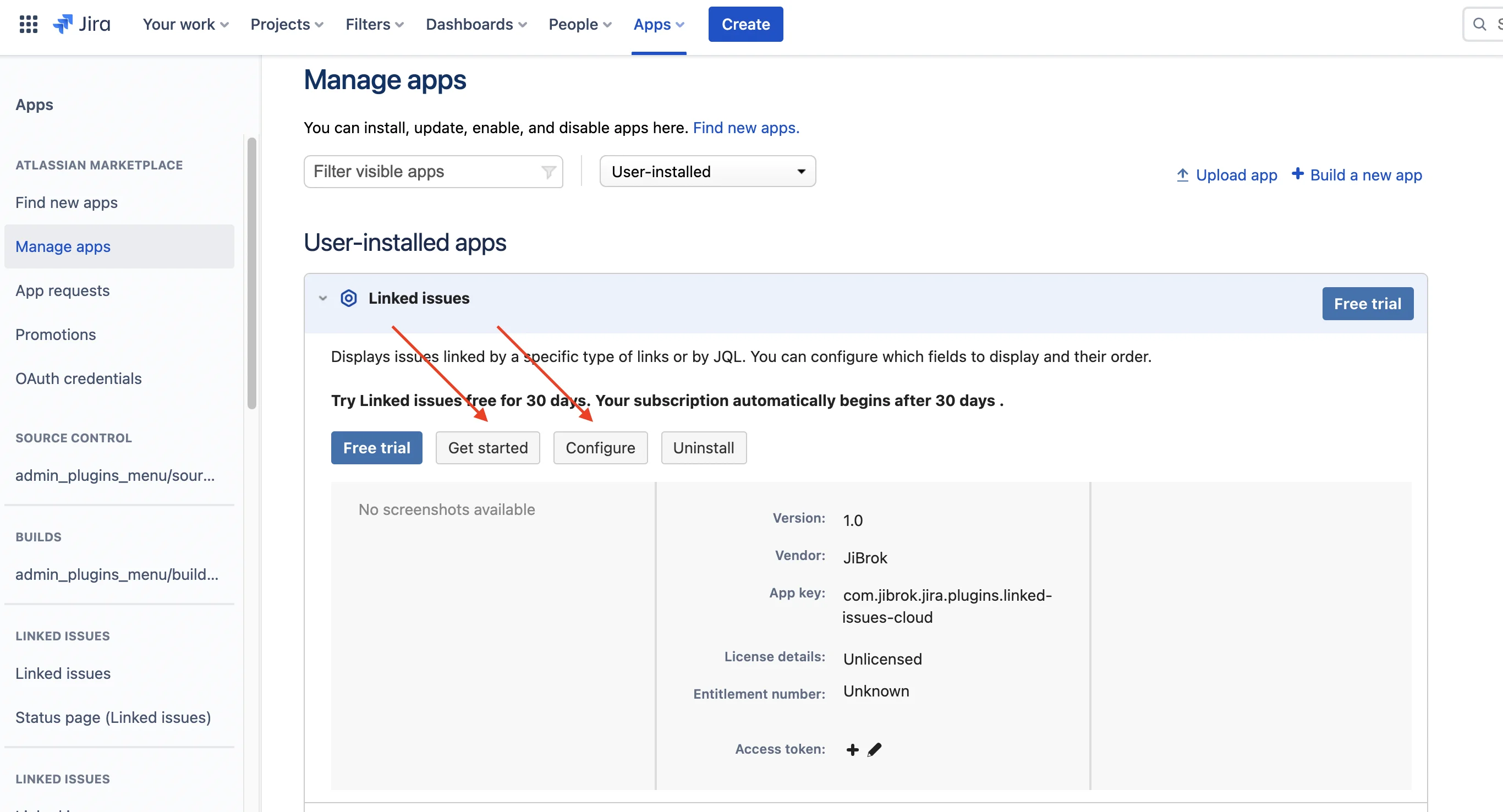1503x812 pixels.
Task: Click the BUILDS section label
Action: tap(39, 537)
